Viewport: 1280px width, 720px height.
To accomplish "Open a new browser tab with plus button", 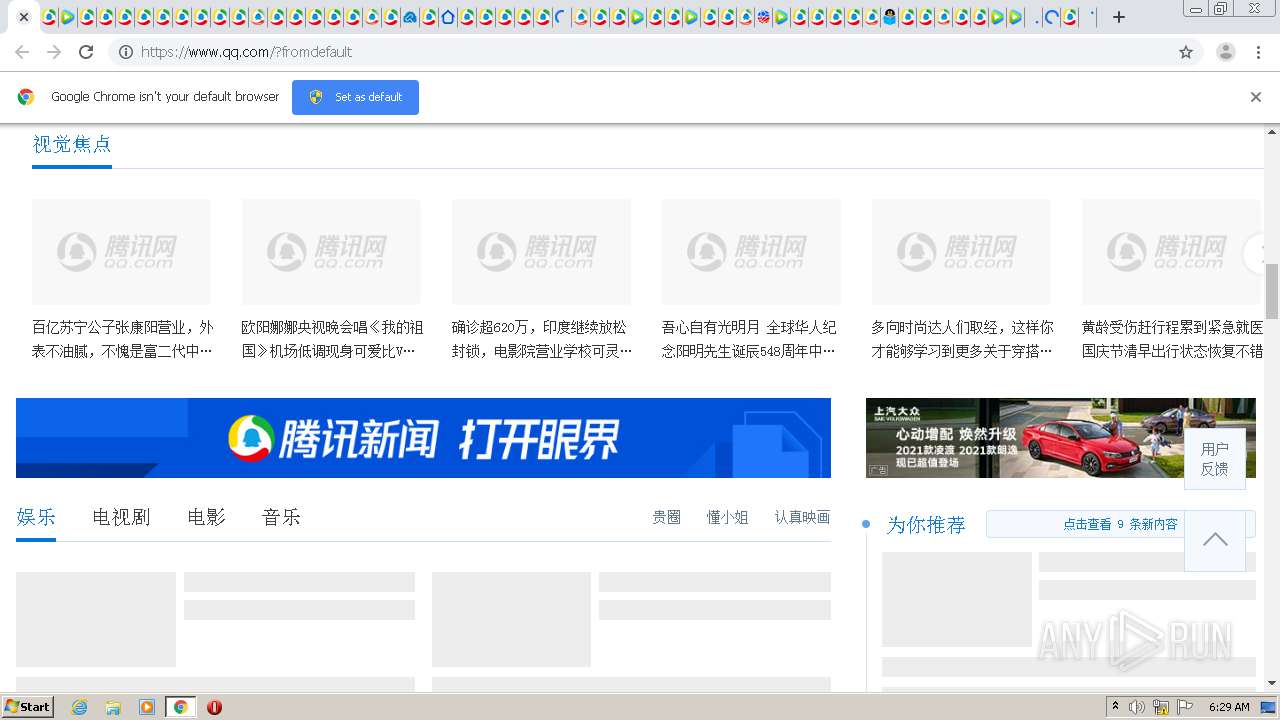I will pos(1119,17).
